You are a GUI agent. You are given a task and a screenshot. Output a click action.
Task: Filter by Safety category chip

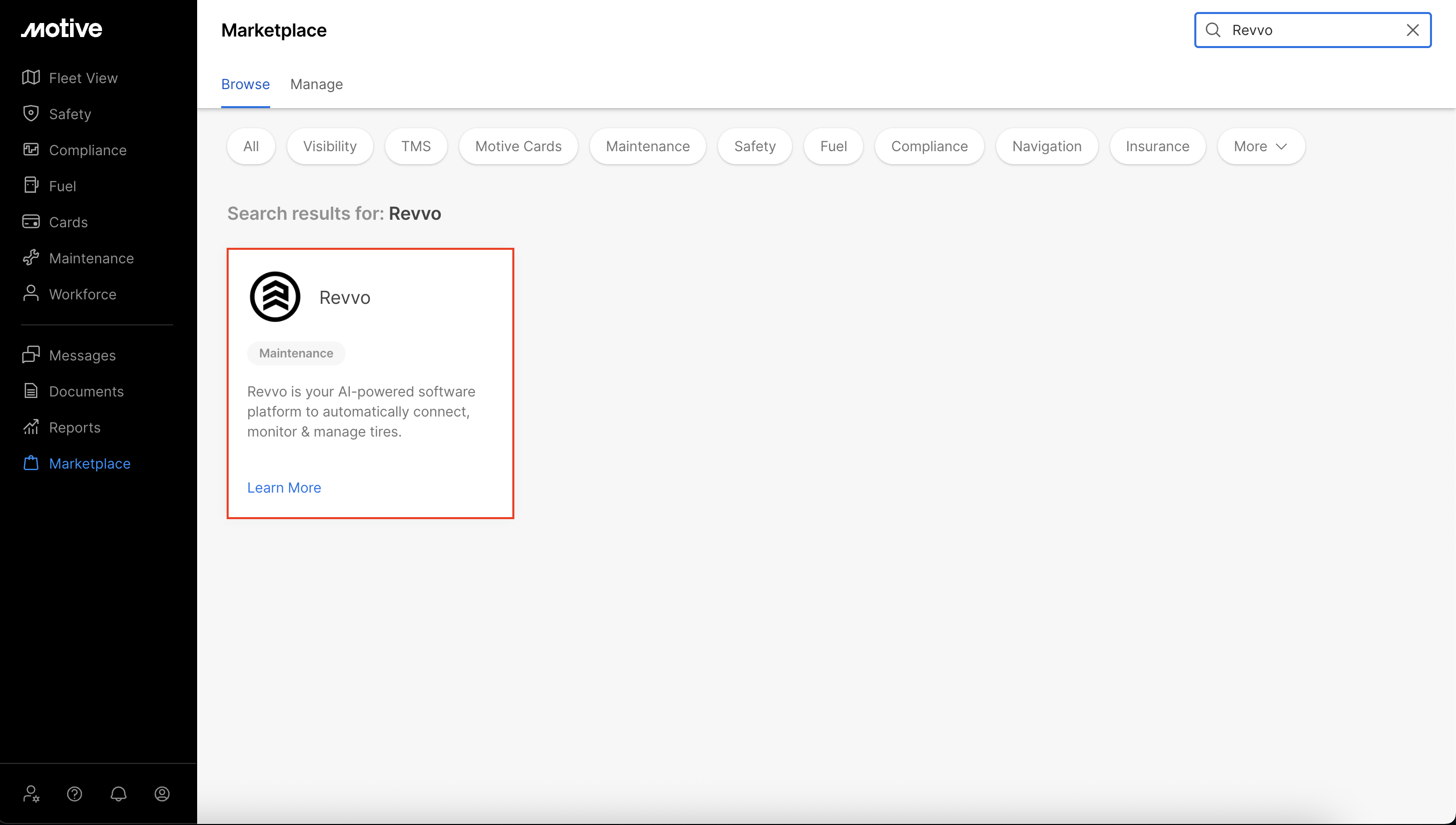[x=755, y=146]
